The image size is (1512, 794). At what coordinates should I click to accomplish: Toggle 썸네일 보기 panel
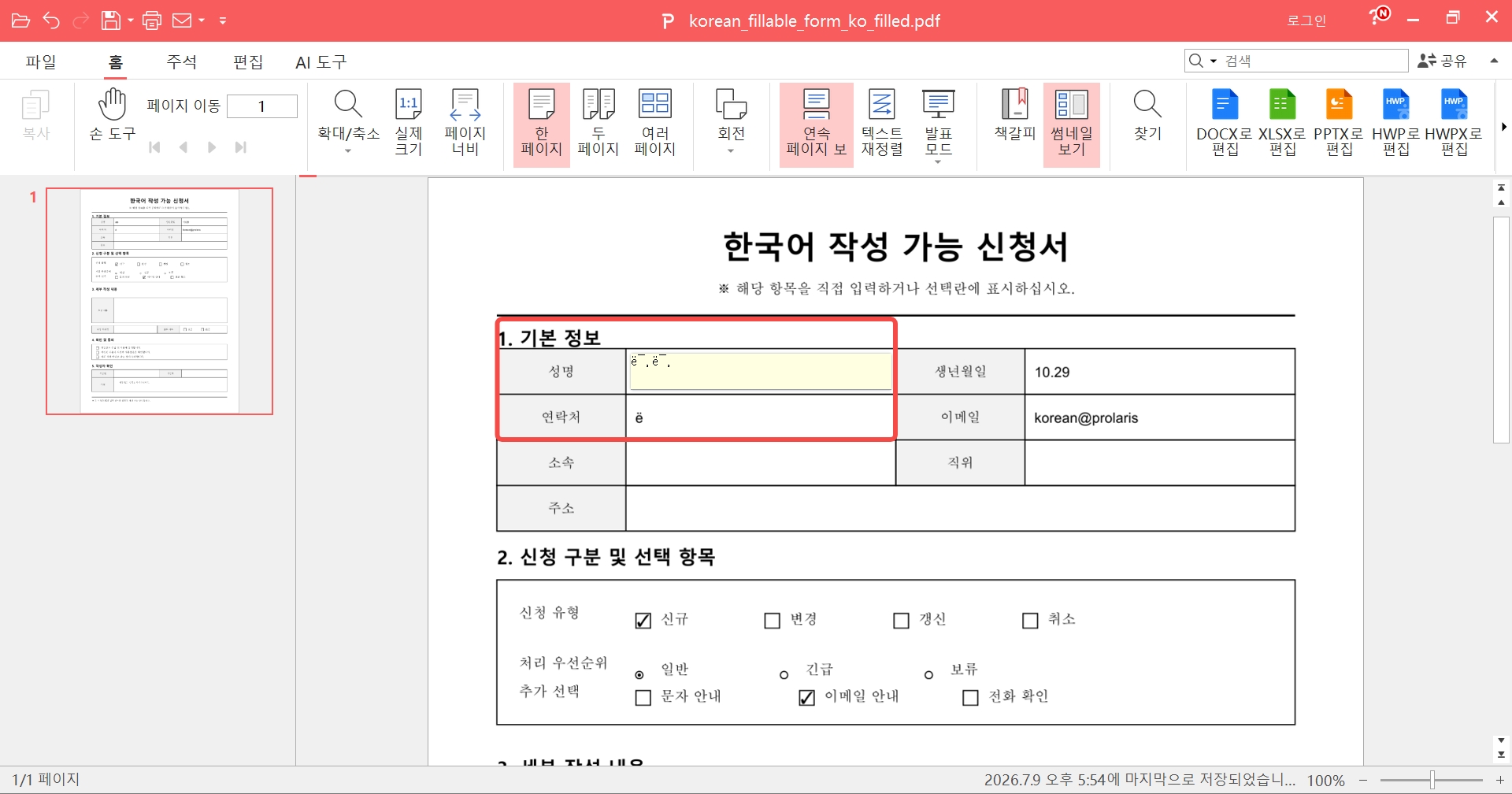click(1072, 124)
